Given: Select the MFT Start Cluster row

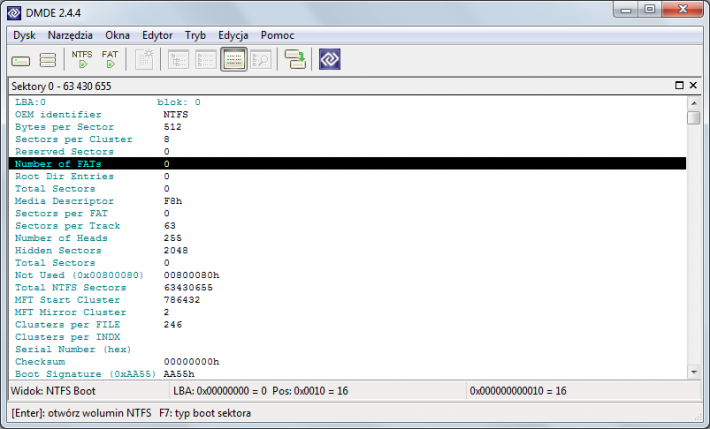Looking at the screenshot, I should tap(347, 300).
